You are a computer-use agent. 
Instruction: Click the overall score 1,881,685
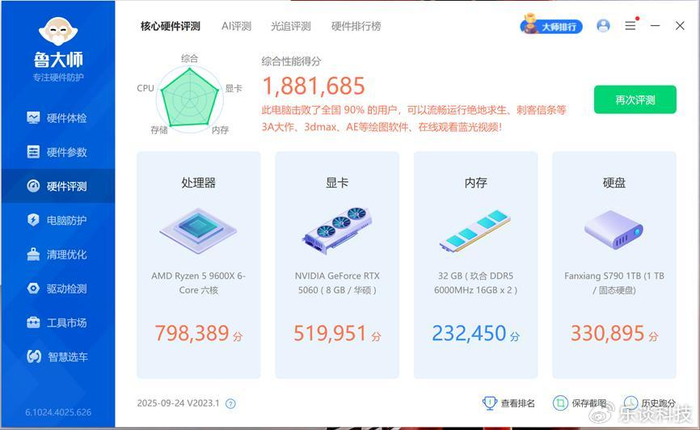click(314, 86)
